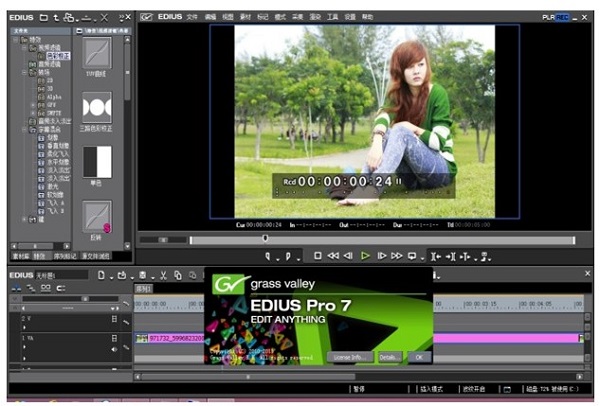
Task: Click the Play button in the player
Action: point(365,256)
